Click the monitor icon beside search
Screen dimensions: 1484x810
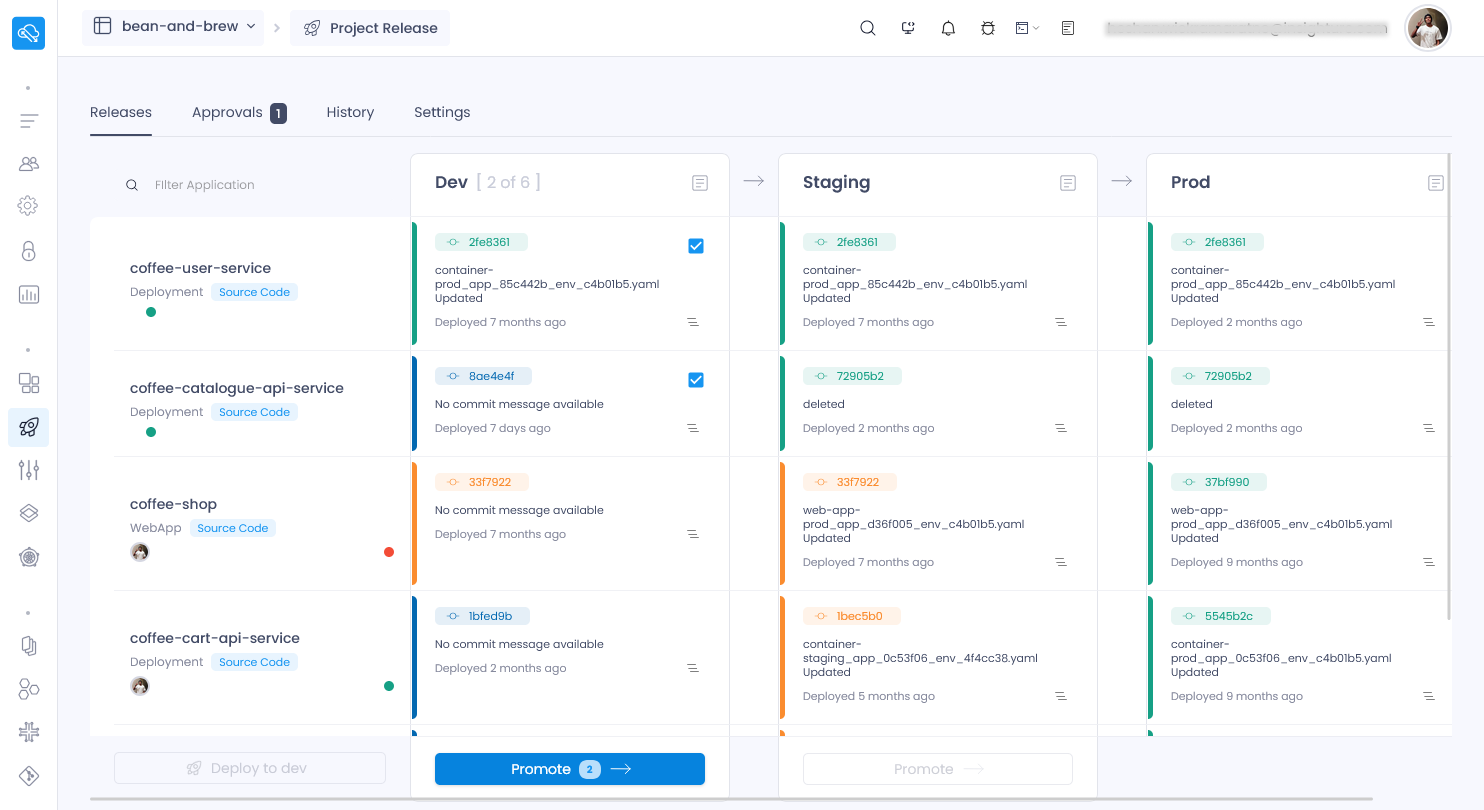[x=908, y=28]
